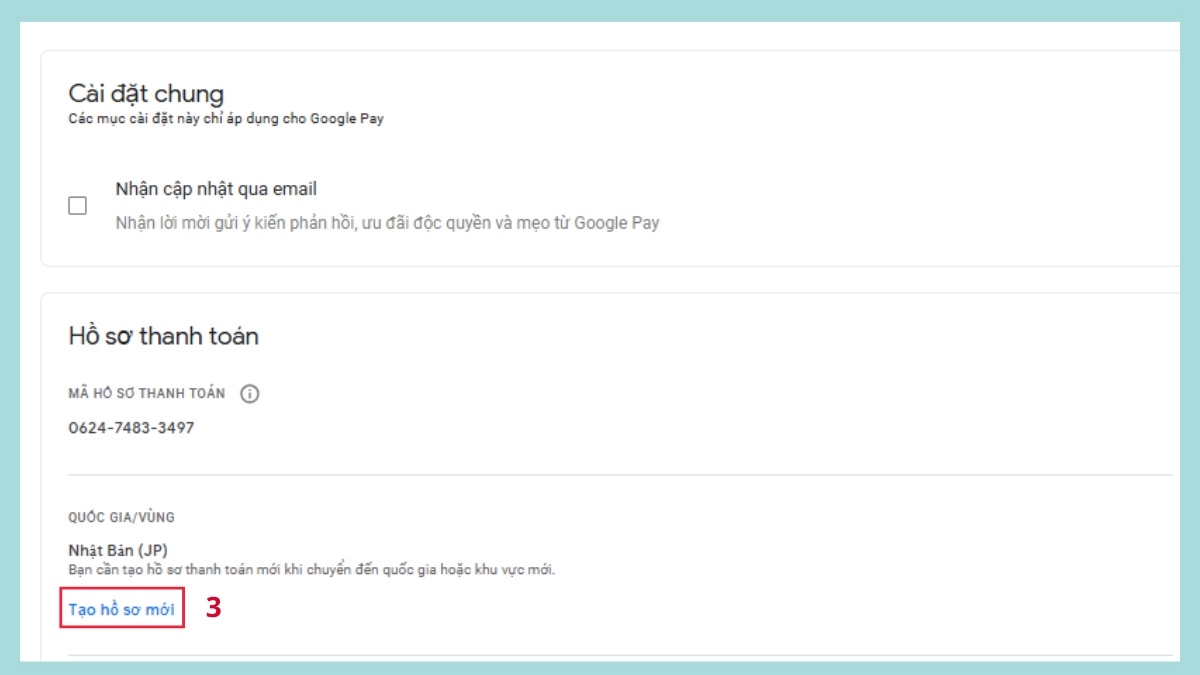Click the info icon beside Mã hồ sơ thanh toán

pyautogui.click(x=250, y=393)
